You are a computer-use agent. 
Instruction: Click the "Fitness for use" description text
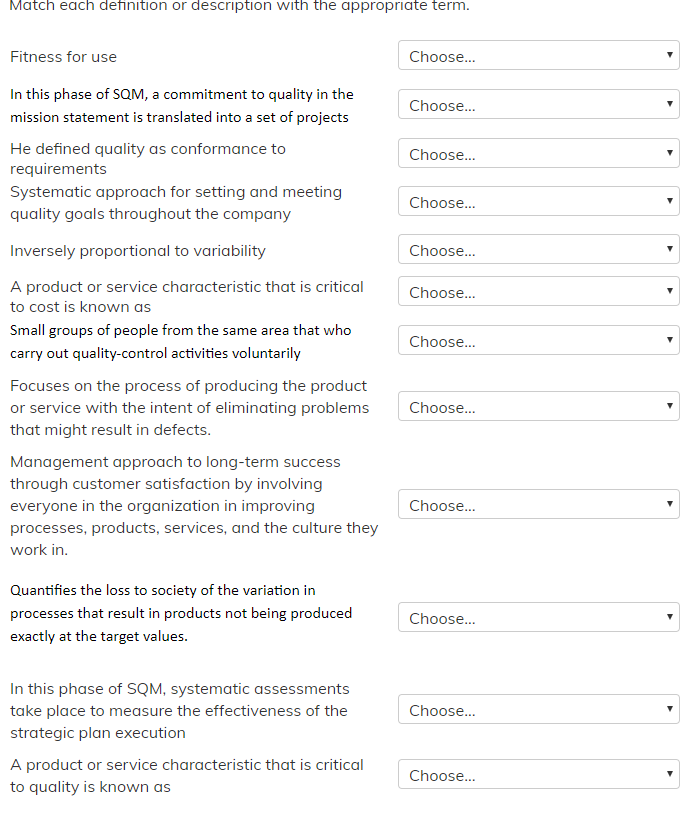point(64,57)
